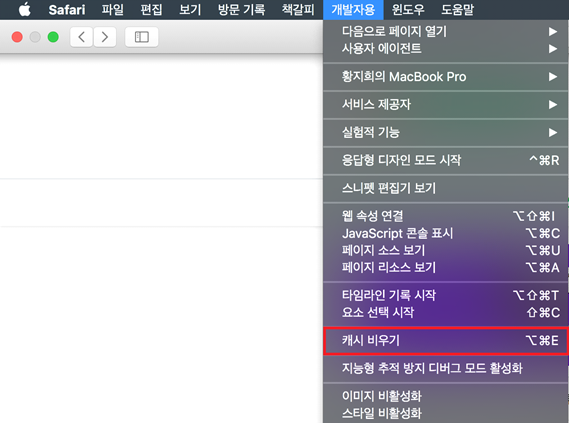
Task: Select 응답형 디자인 모드 시작
Action: pyautogui.click(x=445, y=160)
